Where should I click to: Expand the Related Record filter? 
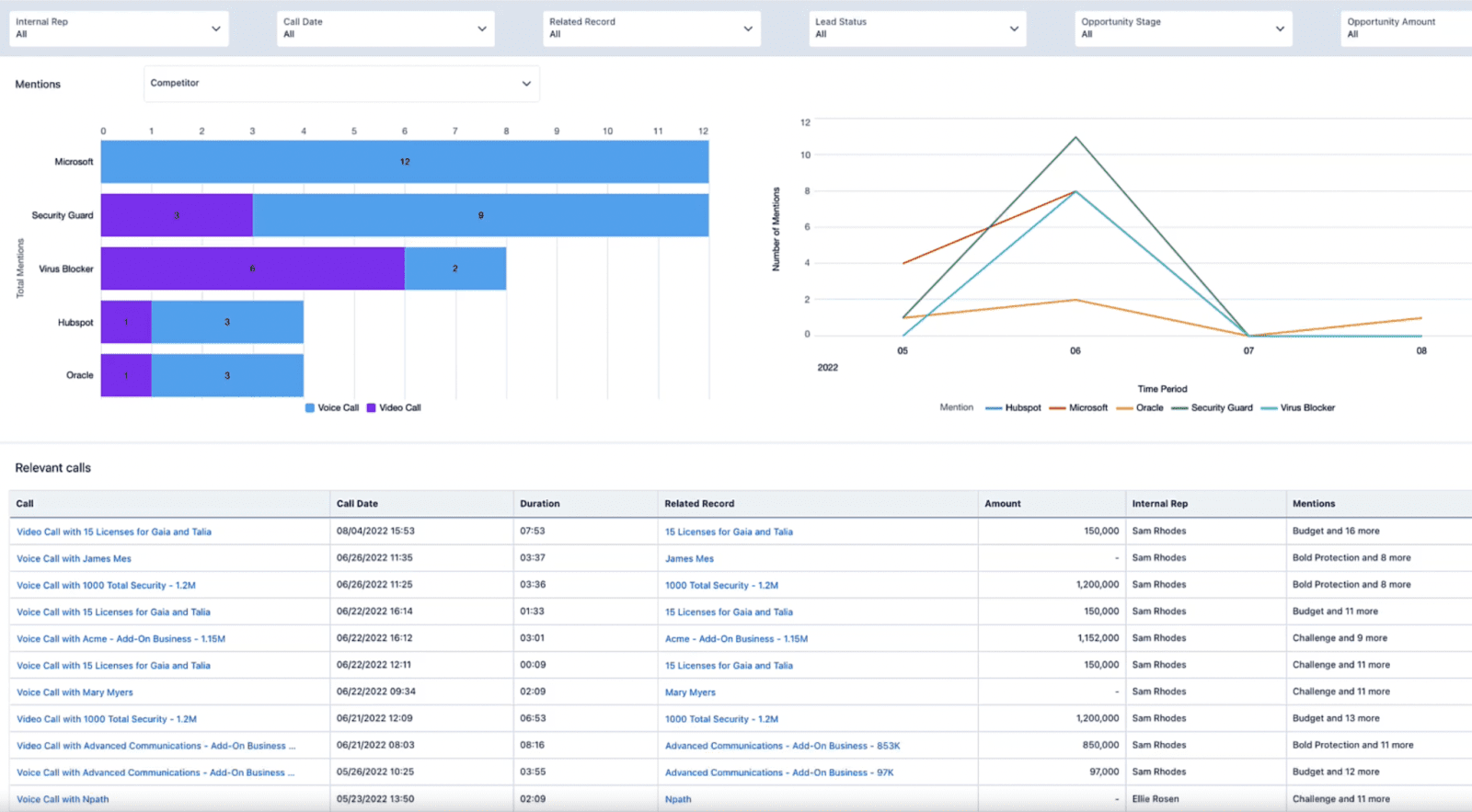651,29
